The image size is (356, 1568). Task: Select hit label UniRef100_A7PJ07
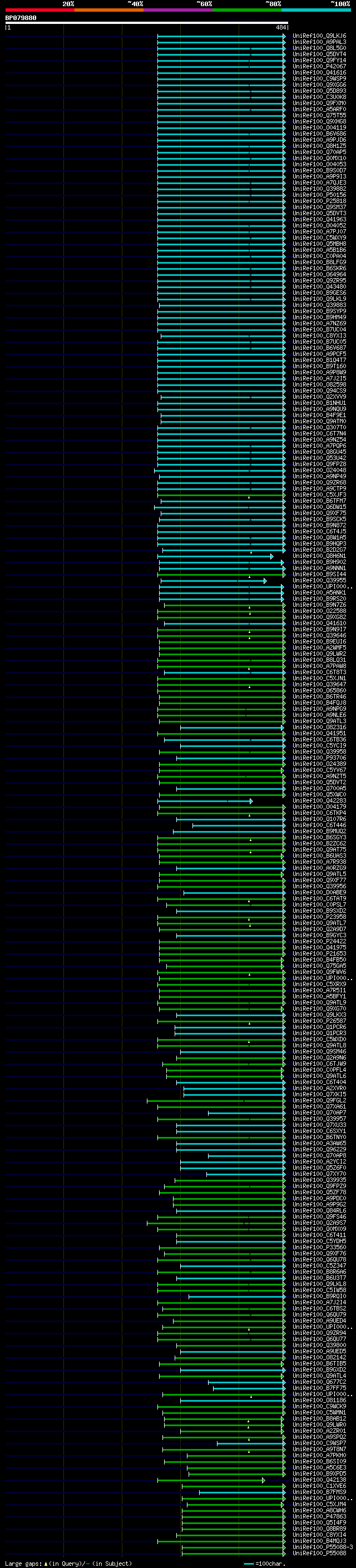click(x=319, y=231)
